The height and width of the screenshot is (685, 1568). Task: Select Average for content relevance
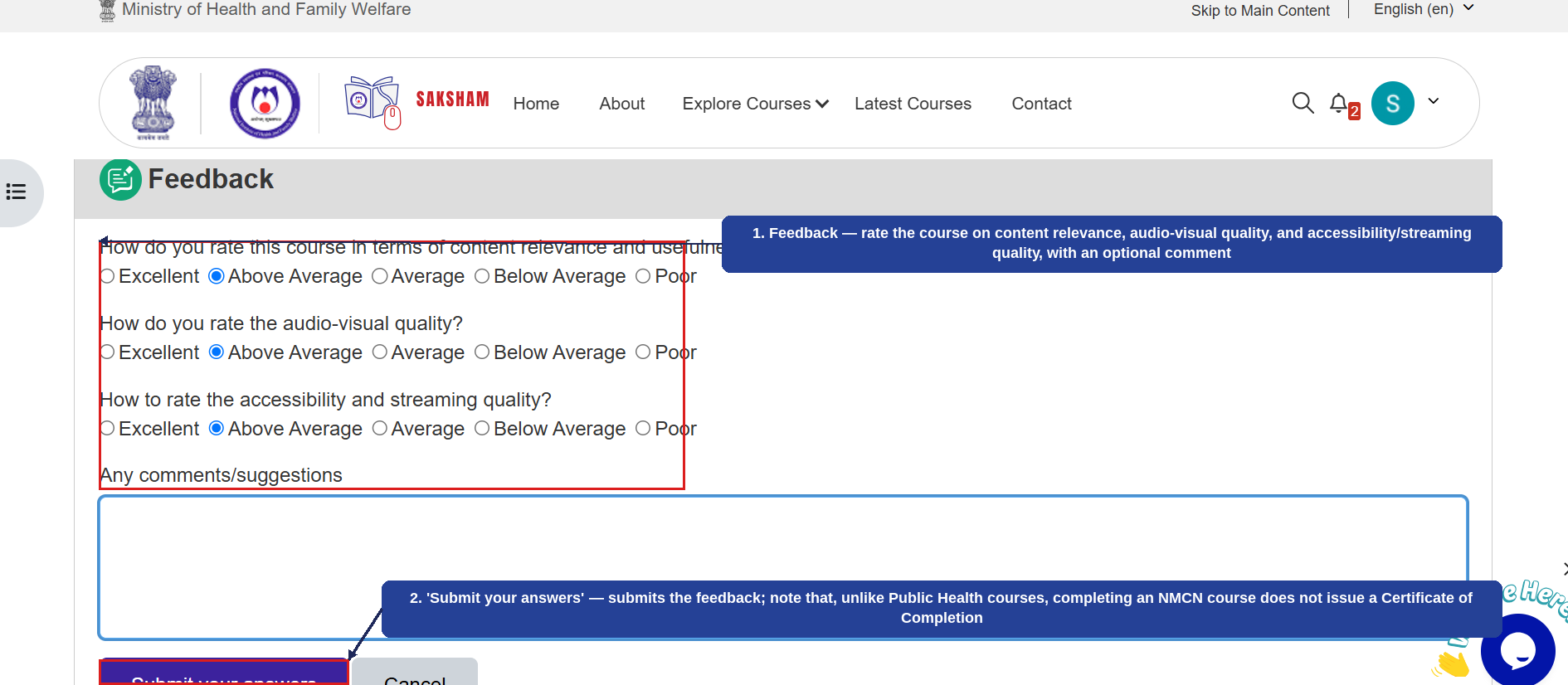pos(380,276)
